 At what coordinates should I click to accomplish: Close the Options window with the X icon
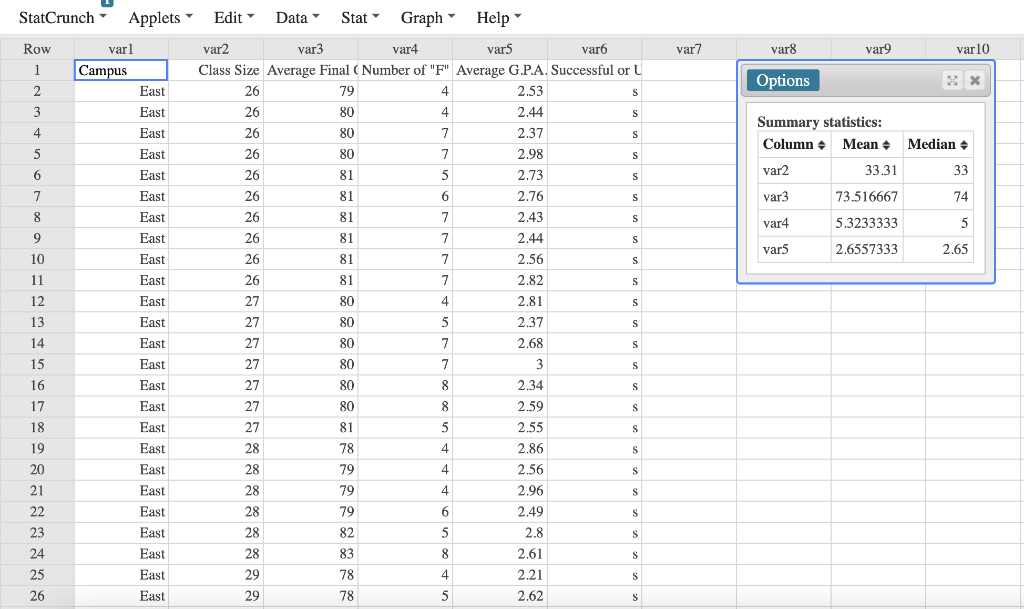click(974, 80)
